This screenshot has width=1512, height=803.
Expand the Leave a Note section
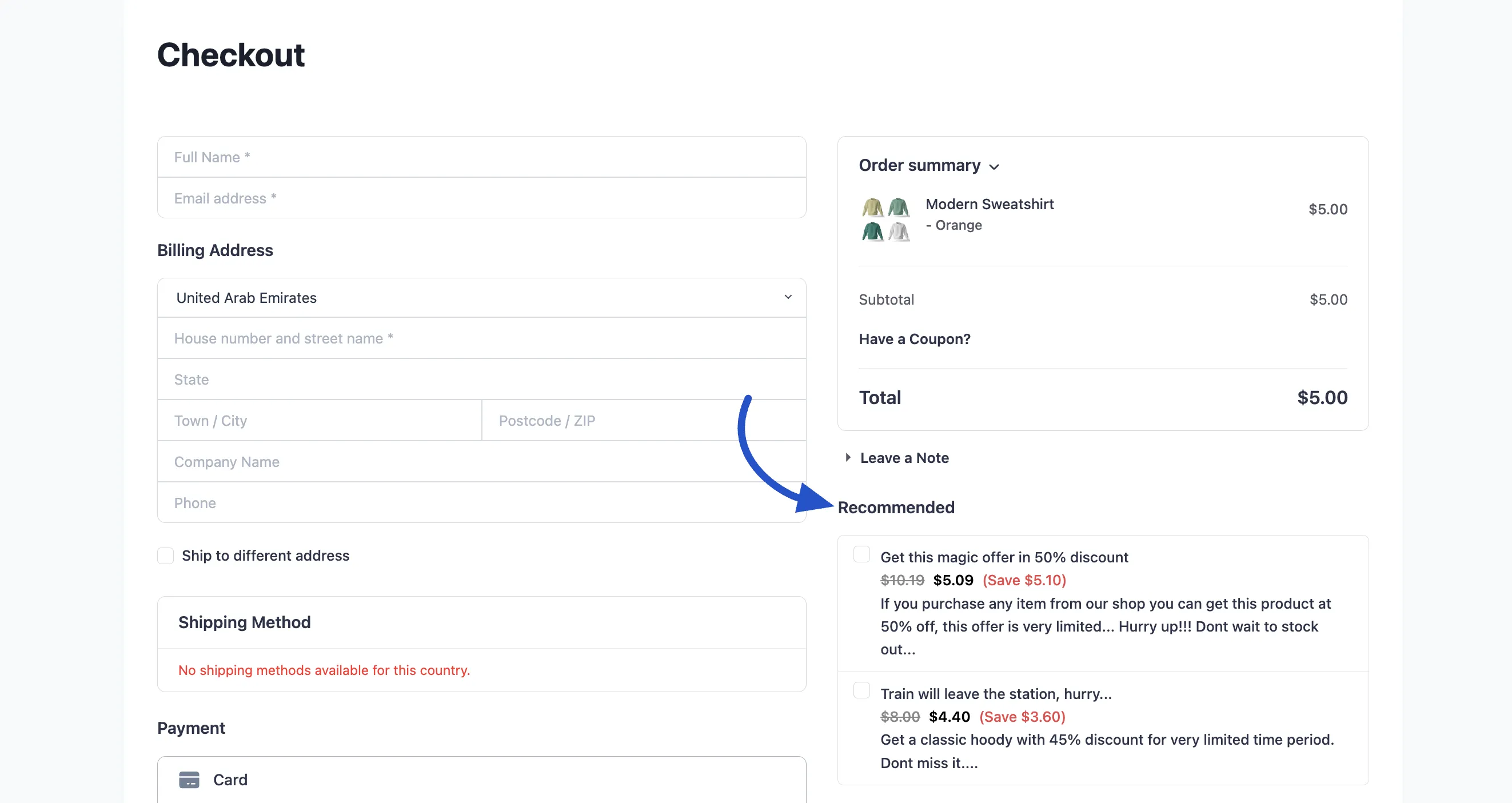click(x=904, y=458)
